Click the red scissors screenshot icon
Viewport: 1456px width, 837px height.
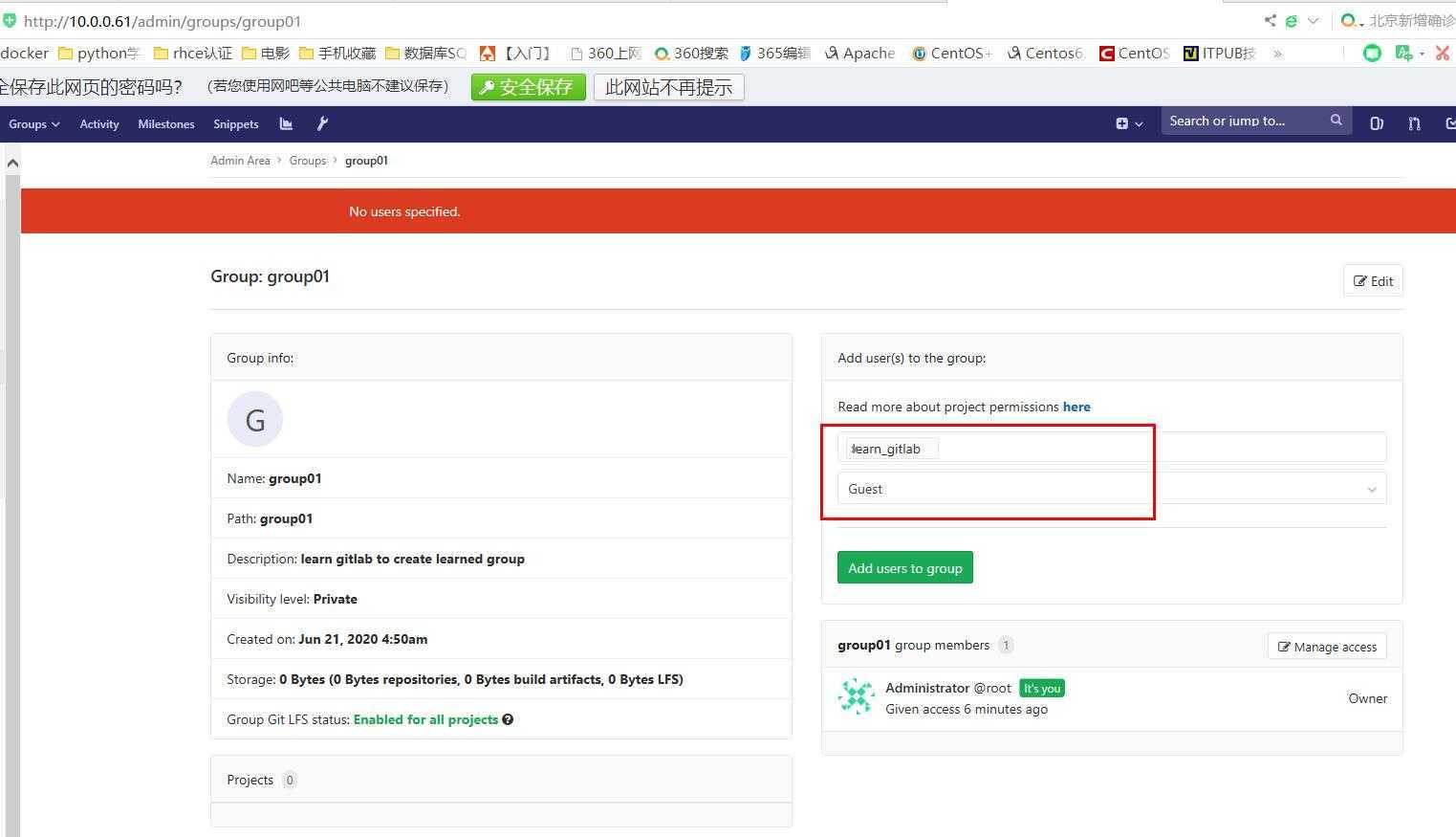pos(1443,53)
